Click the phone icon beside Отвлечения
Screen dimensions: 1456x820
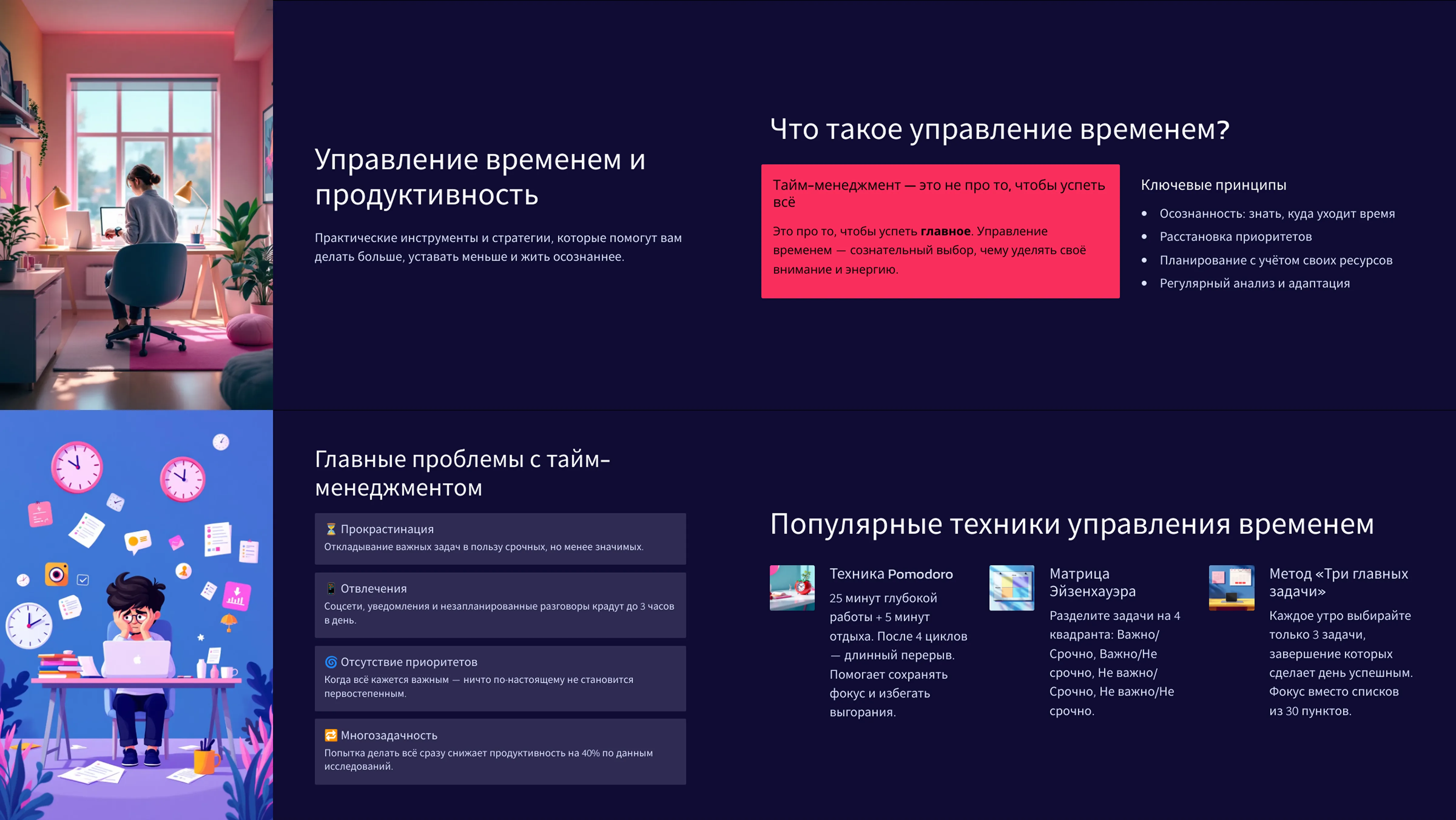[x=331, y=588]
